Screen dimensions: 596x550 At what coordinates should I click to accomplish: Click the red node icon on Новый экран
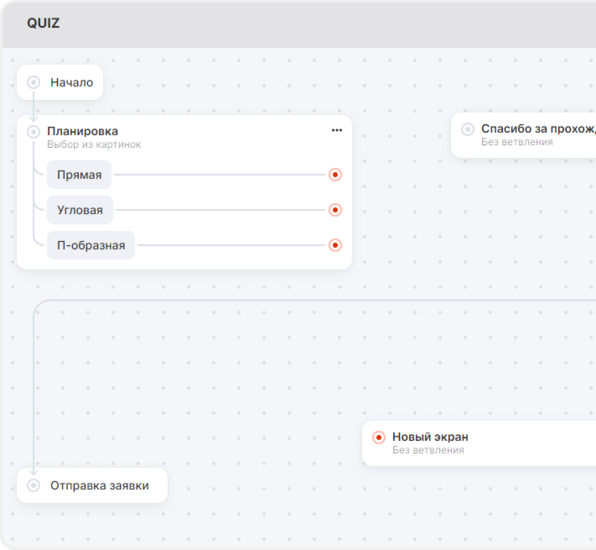click(x=379, y=437)
